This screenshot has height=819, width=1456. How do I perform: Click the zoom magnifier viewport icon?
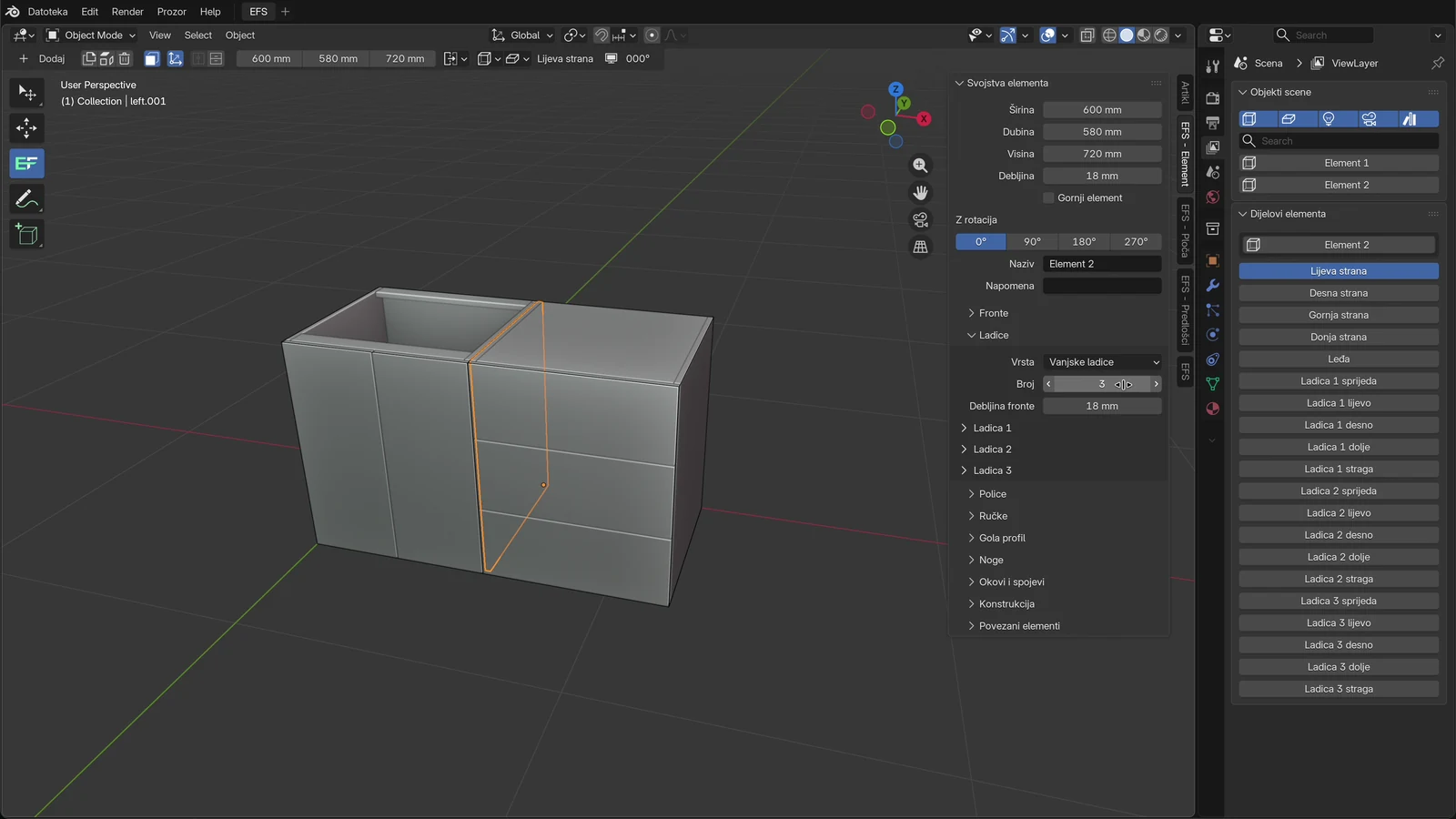pos(921,166)
